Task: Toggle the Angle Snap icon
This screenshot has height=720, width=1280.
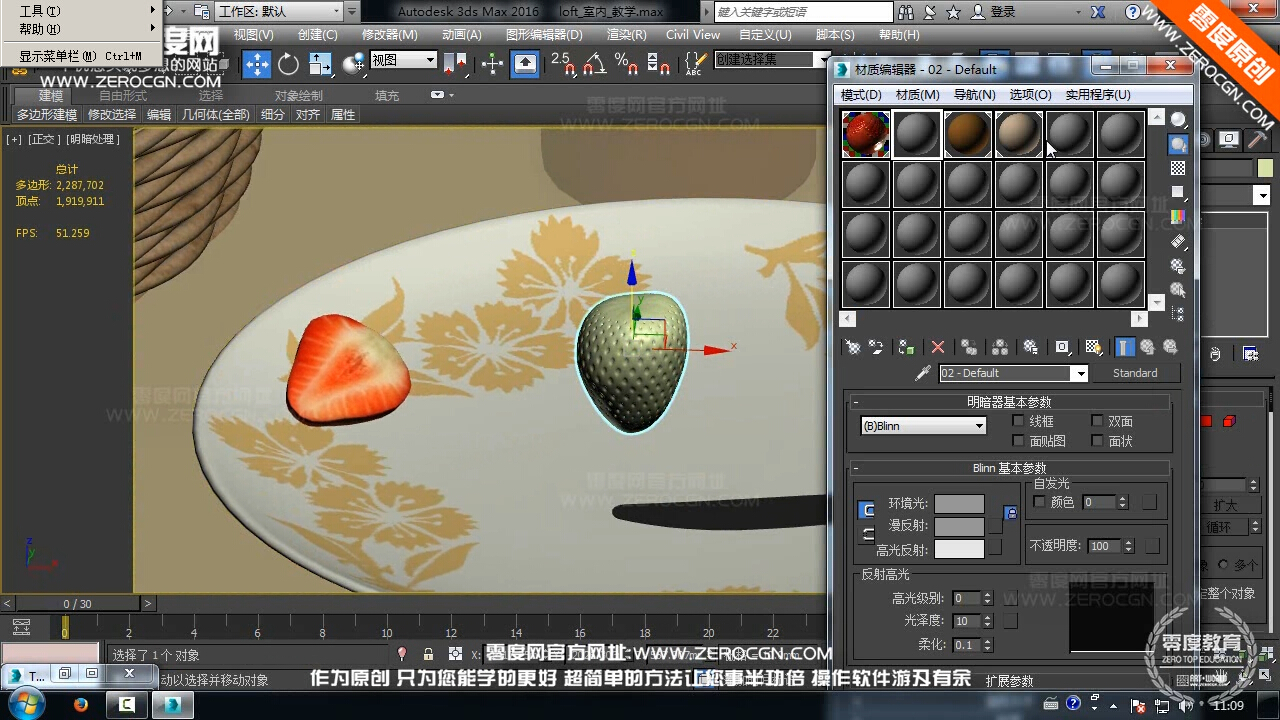Action: point(596,65)
